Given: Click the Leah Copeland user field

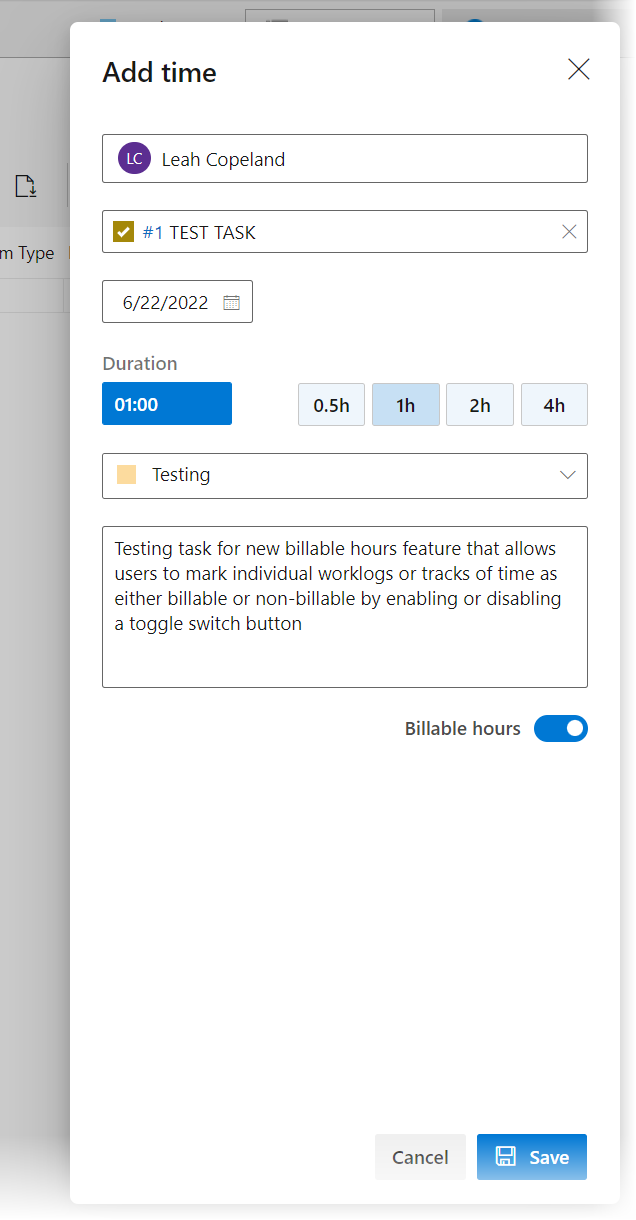Looking at the screenshot, I should coord(345,159).
